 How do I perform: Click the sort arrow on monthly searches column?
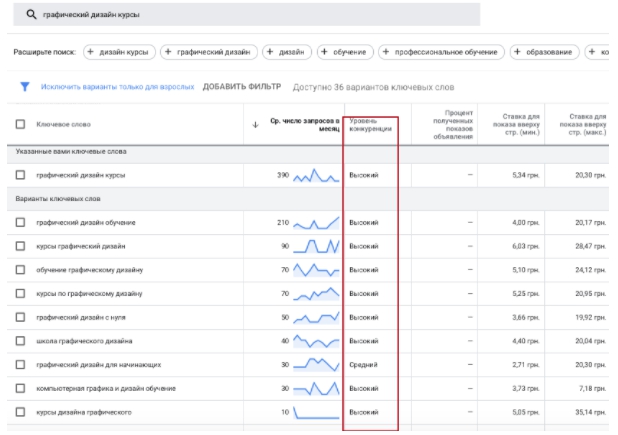(x=255, y=125)
